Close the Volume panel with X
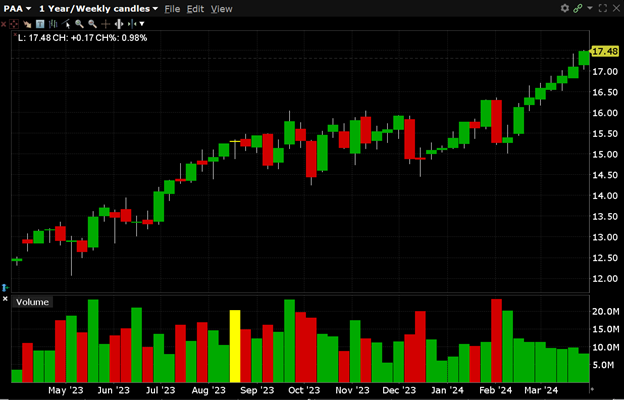This screenshot has height=400, width=624. [x=5, y=299]
